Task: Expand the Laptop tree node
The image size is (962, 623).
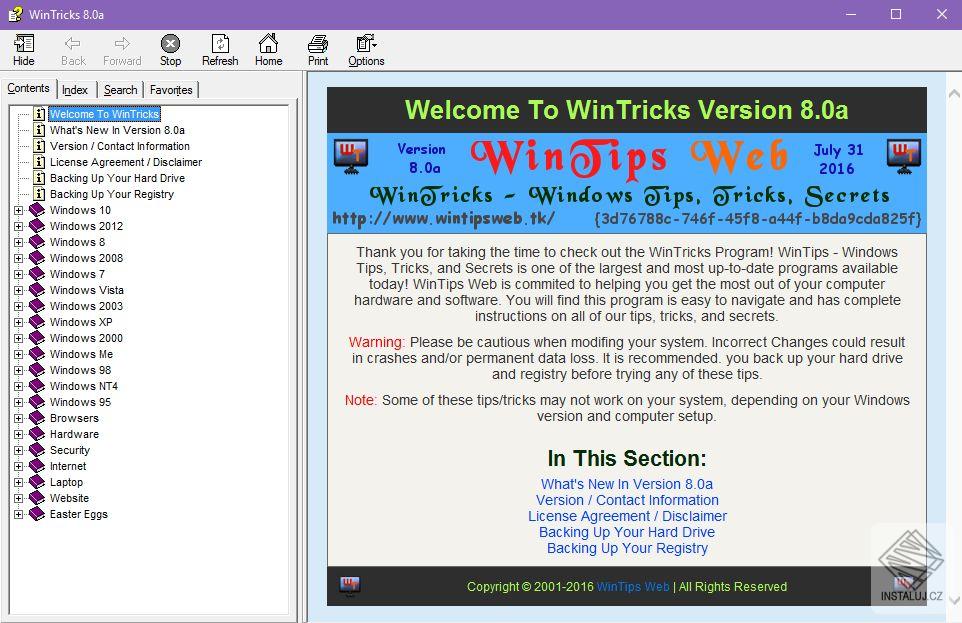Action: tap(18, 482)
